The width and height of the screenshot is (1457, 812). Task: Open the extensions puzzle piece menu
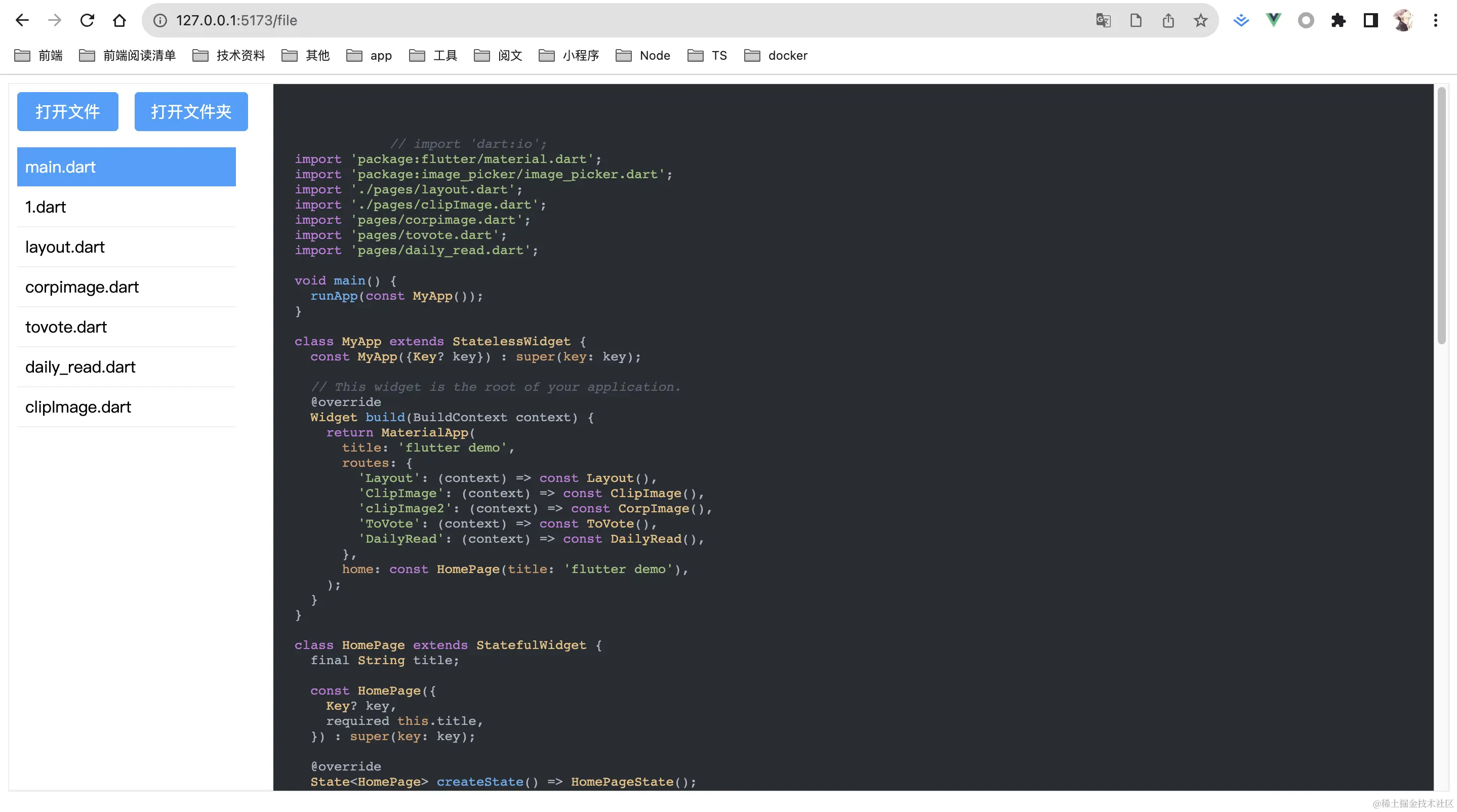pos(1338,20)
